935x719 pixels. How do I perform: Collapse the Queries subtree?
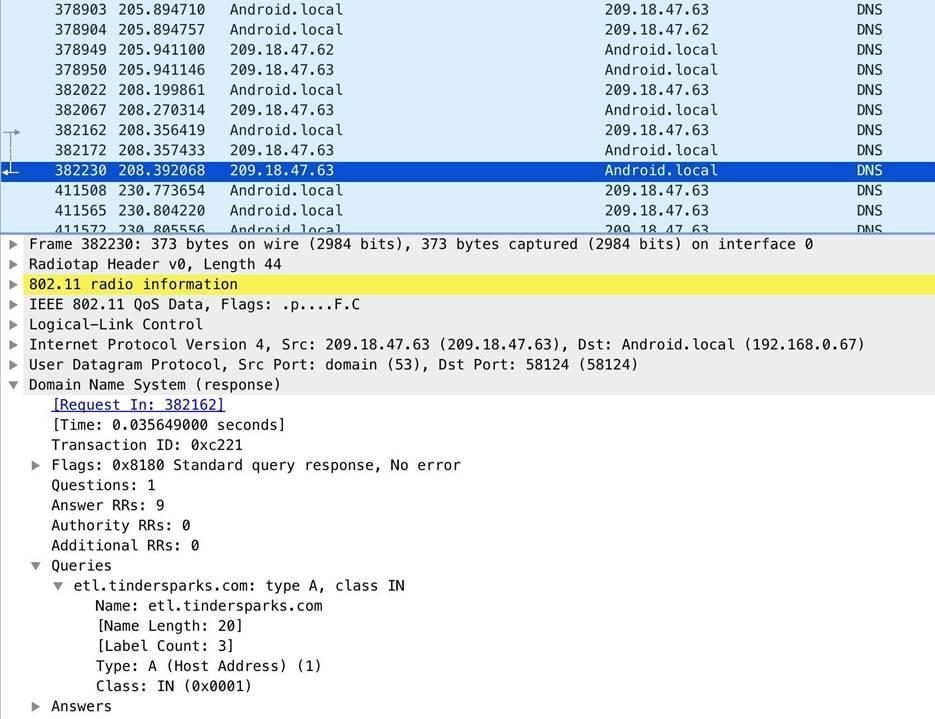pyautogui.click(x=36, y=566)
